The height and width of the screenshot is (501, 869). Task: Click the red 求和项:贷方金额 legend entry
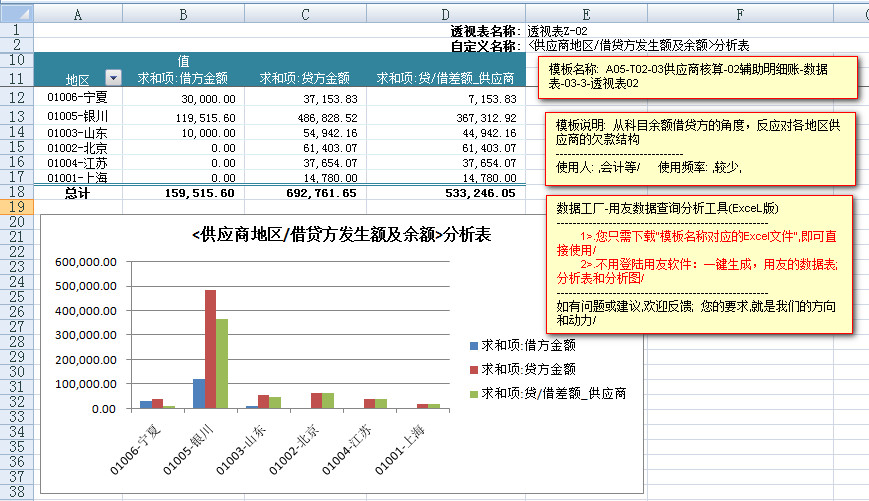[x=527, y=369]
